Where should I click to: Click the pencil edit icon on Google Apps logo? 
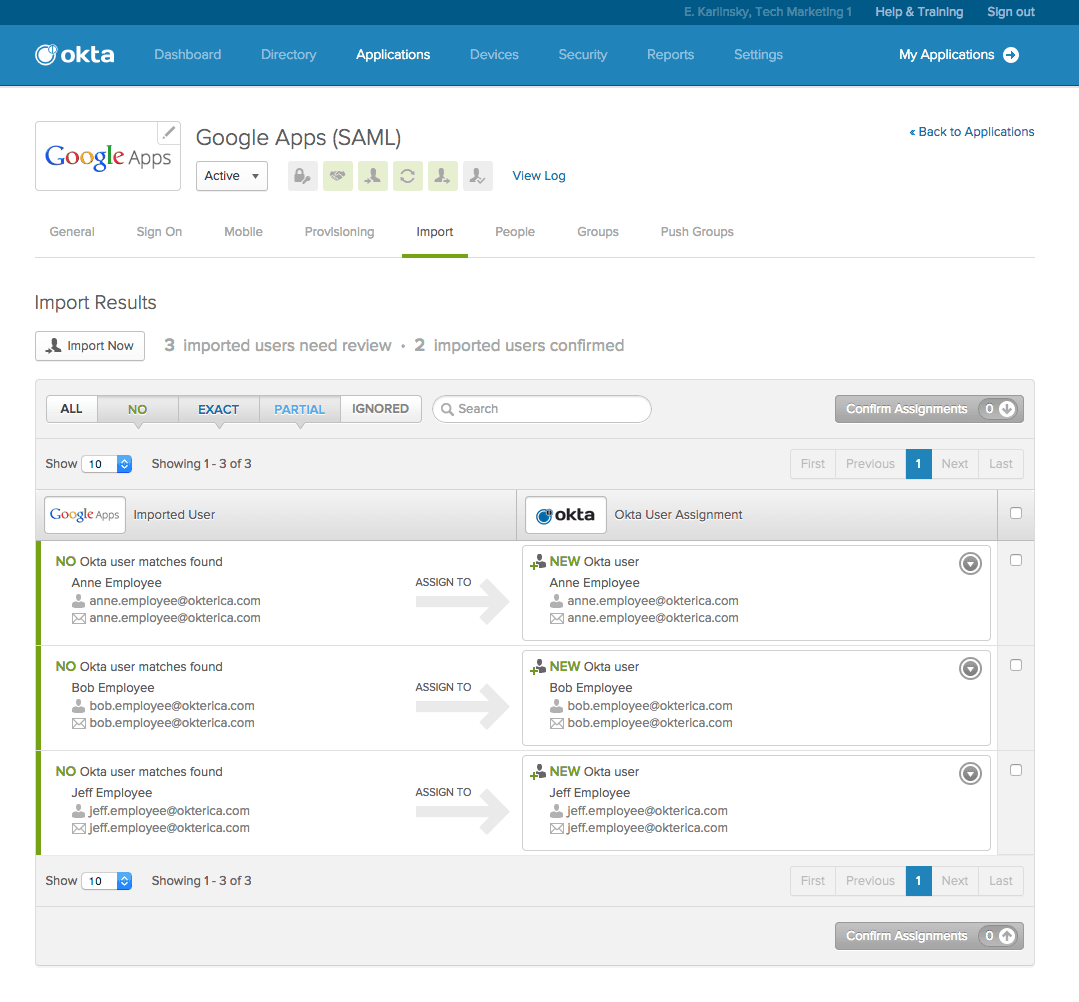[x=169, y=133]
